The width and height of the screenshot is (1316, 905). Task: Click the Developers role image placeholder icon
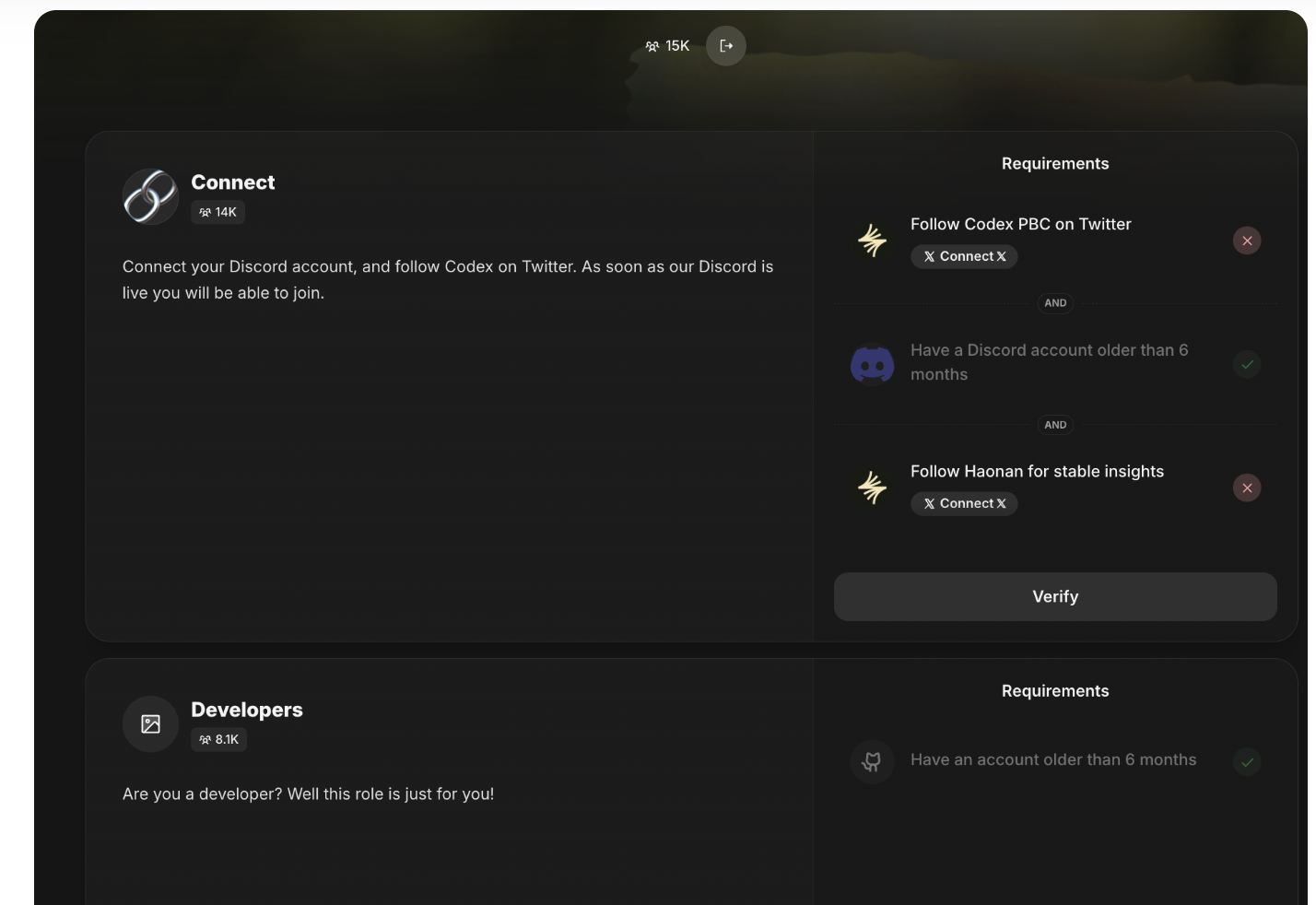pos(150,724)
